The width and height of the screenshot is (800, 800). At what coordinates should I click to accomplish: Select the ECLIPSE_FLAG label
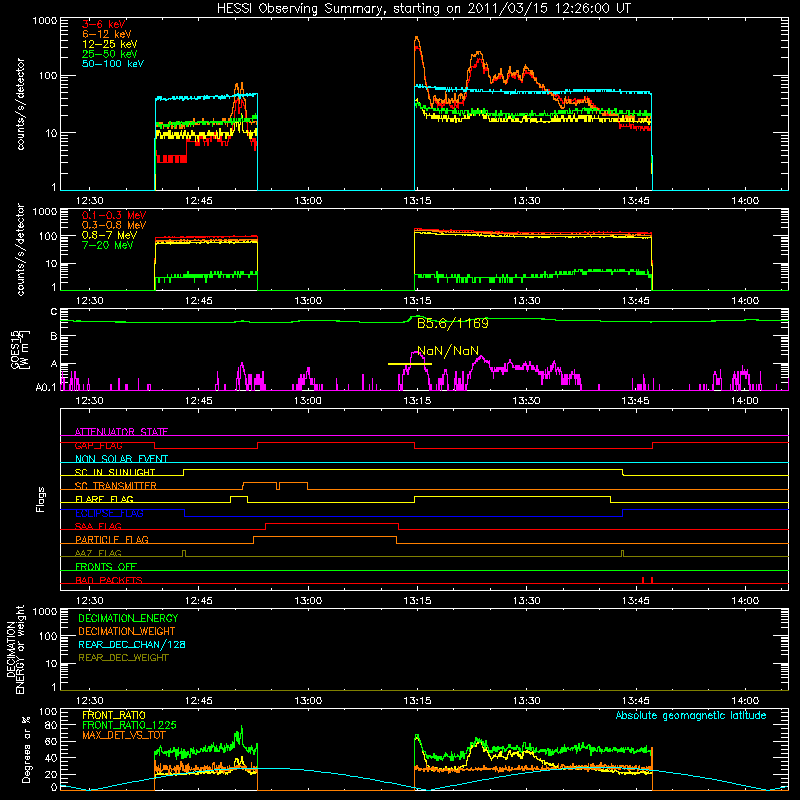click(x=109, y=513)
